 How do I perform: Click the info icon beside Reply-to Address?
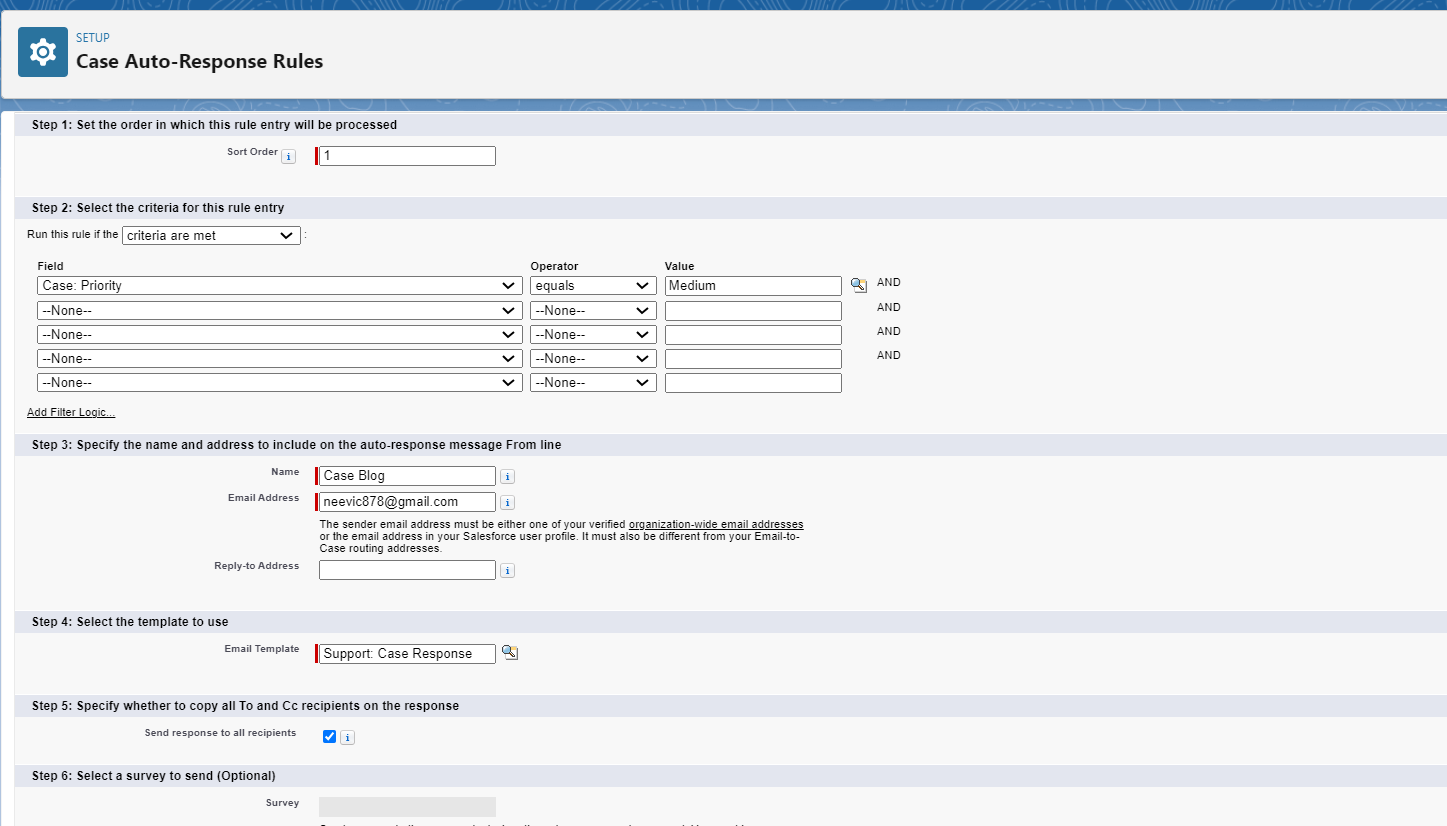(x=507, y=570)
